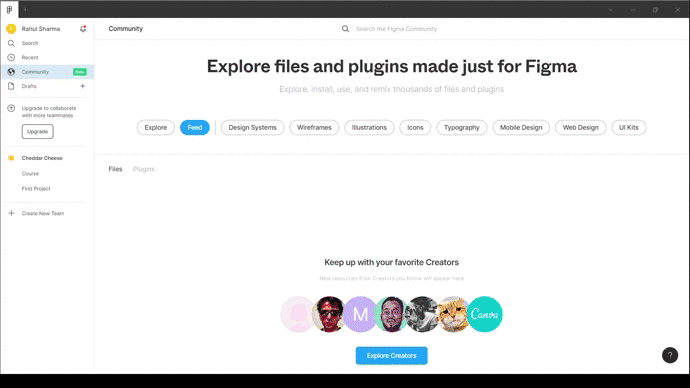The image size is (690, 388).
Task: Switch to the Files tab
Action: 115,169
